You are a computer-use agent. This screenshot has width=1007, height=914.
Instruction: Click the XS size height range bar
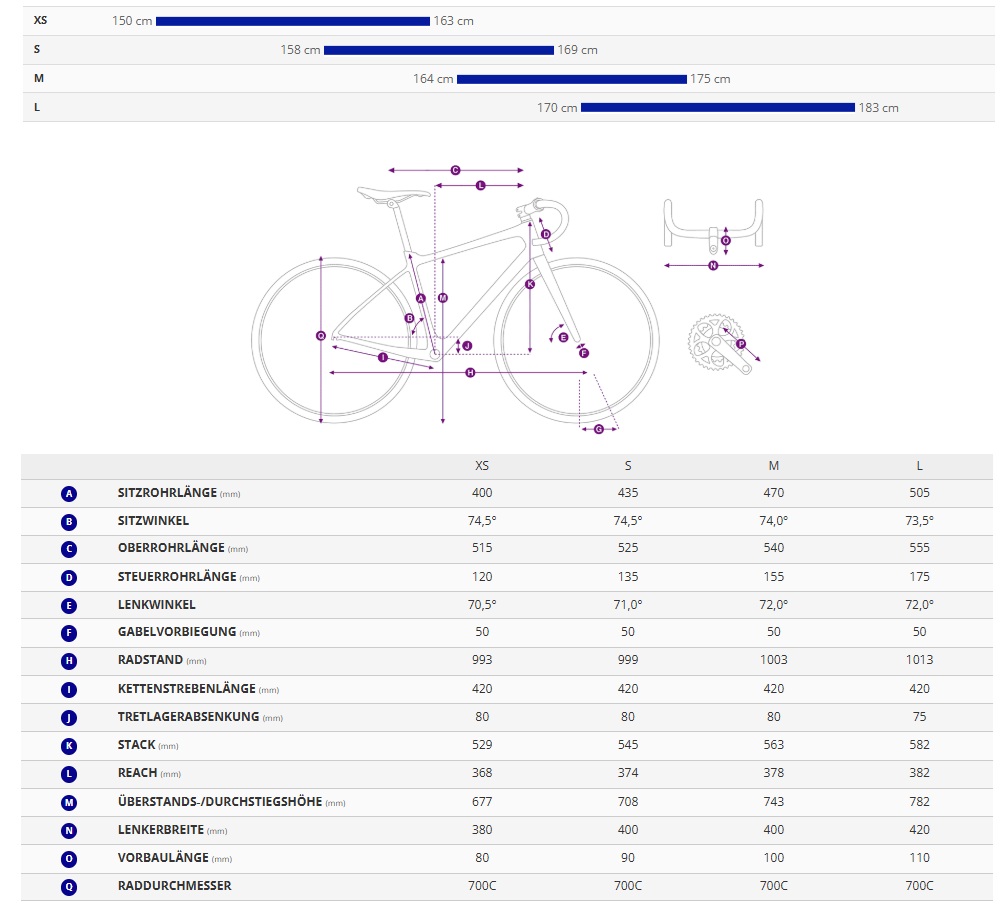292,21
